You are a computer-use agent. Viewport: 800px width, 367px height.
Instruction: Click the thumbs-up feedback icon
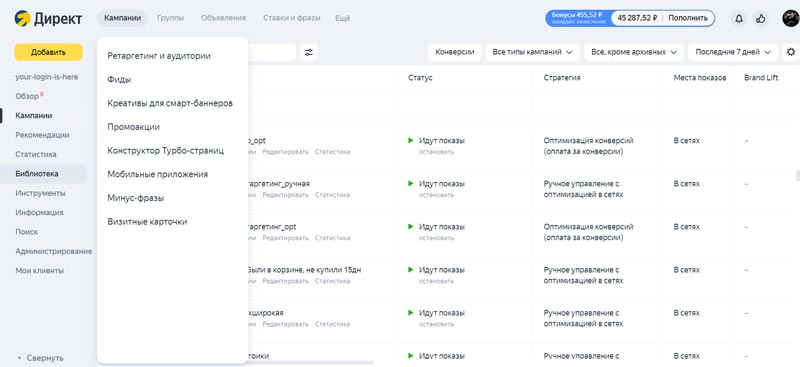761,18
